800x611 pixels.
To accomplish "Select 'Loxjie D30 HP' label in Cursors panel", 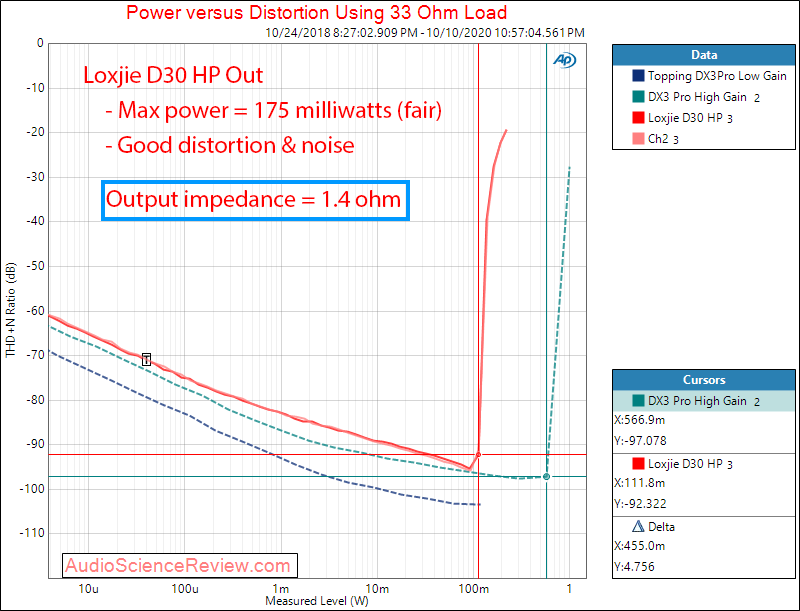I will click(685, 464).
